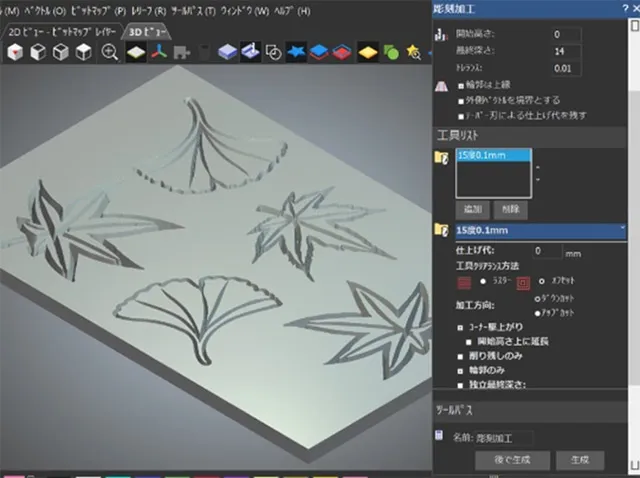Screen dimensions: 640x478
Task: Open tool database folder icon beside tool list
Action: click(x=441, y=157)
